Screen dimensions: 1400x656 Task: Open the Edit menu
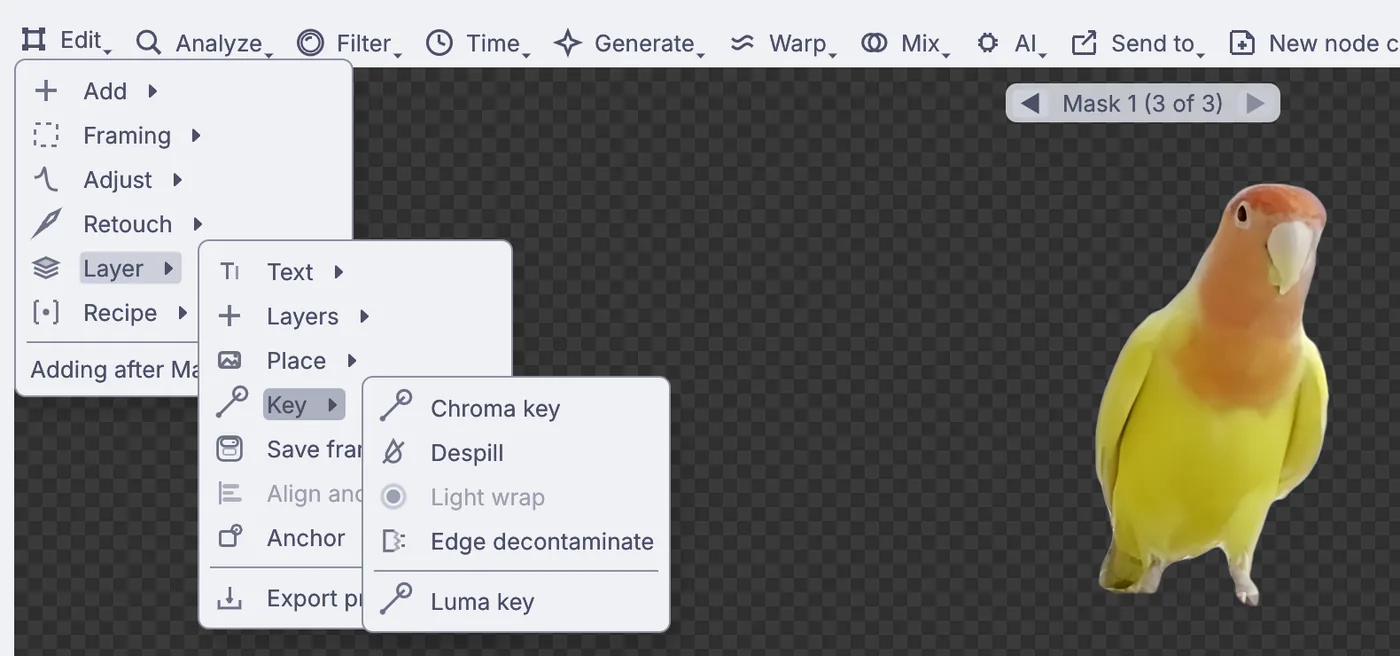pos(66,41)
